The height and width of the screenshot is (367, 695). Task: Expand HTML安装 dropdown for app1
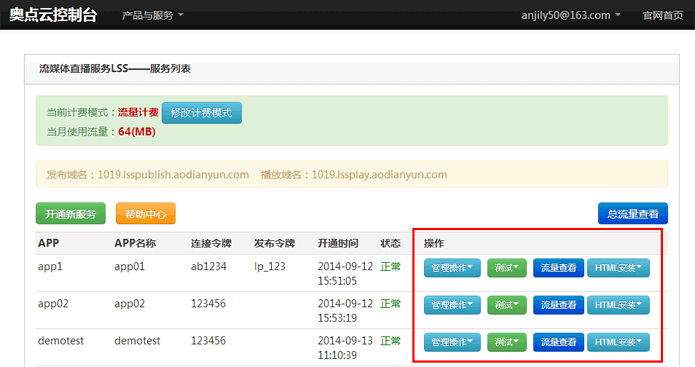[x=618, y=268]
